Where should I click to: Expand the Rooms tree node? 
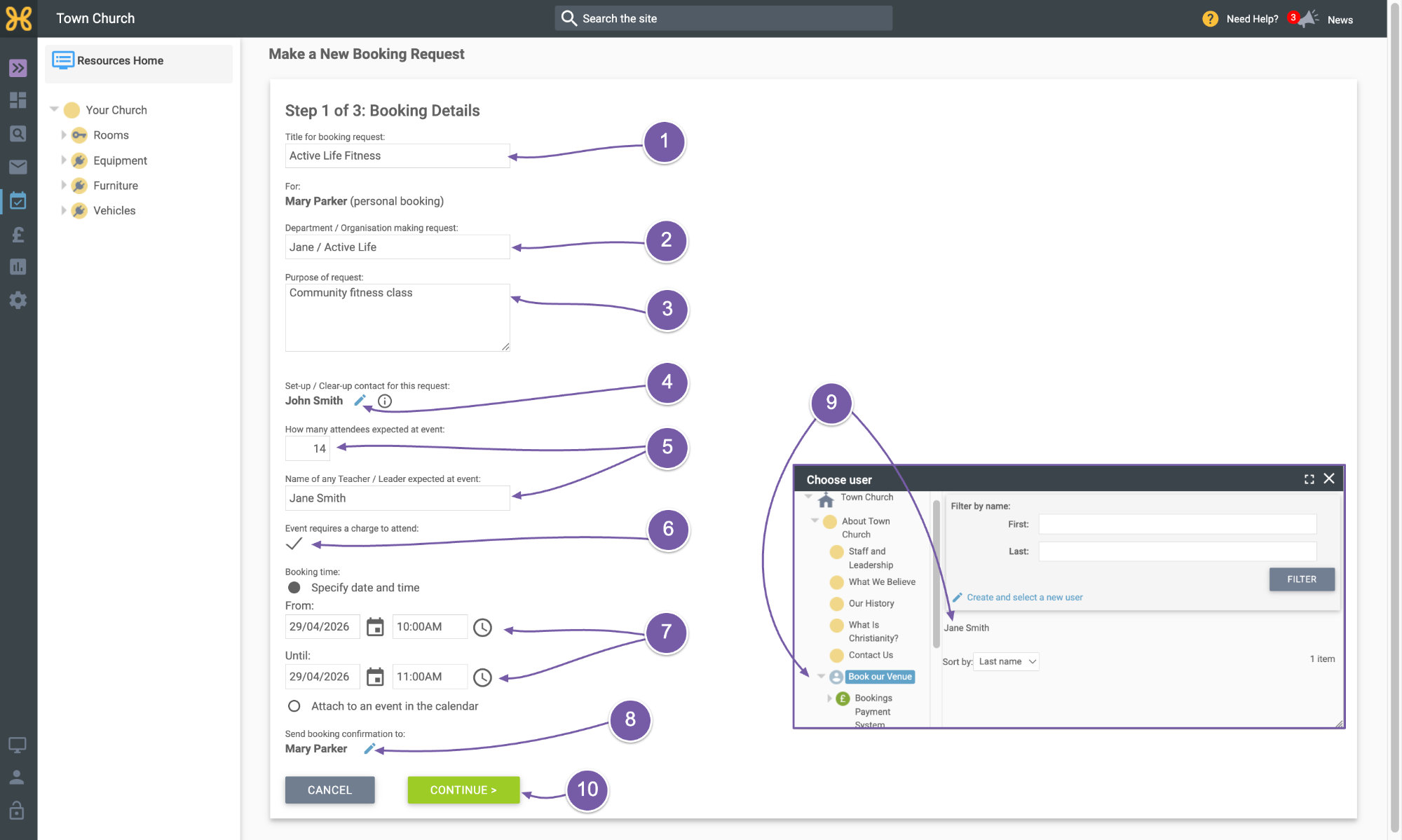pos(63,135)
